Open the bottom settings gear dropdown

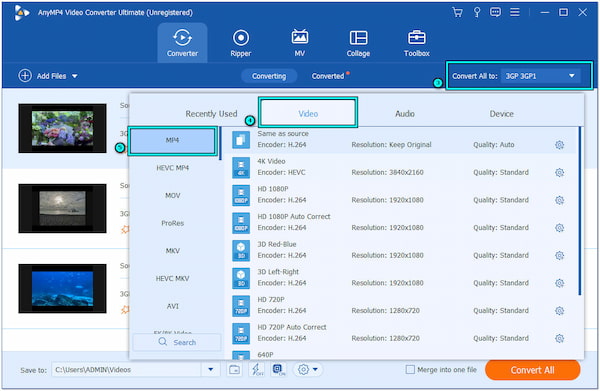click(308, 370)
